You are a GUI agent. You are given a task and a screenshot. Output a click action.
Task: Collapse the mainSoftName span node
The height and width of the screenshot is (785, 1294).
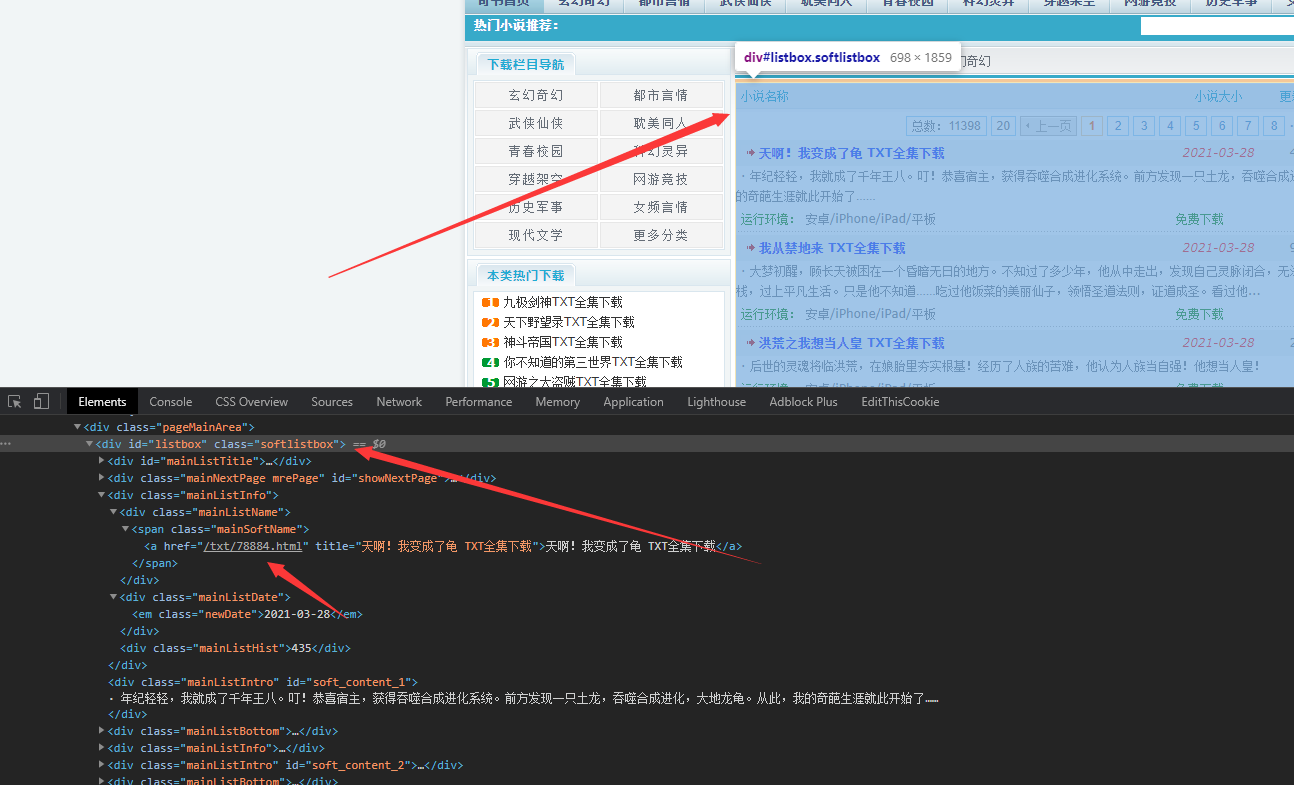tap(125, 529)
